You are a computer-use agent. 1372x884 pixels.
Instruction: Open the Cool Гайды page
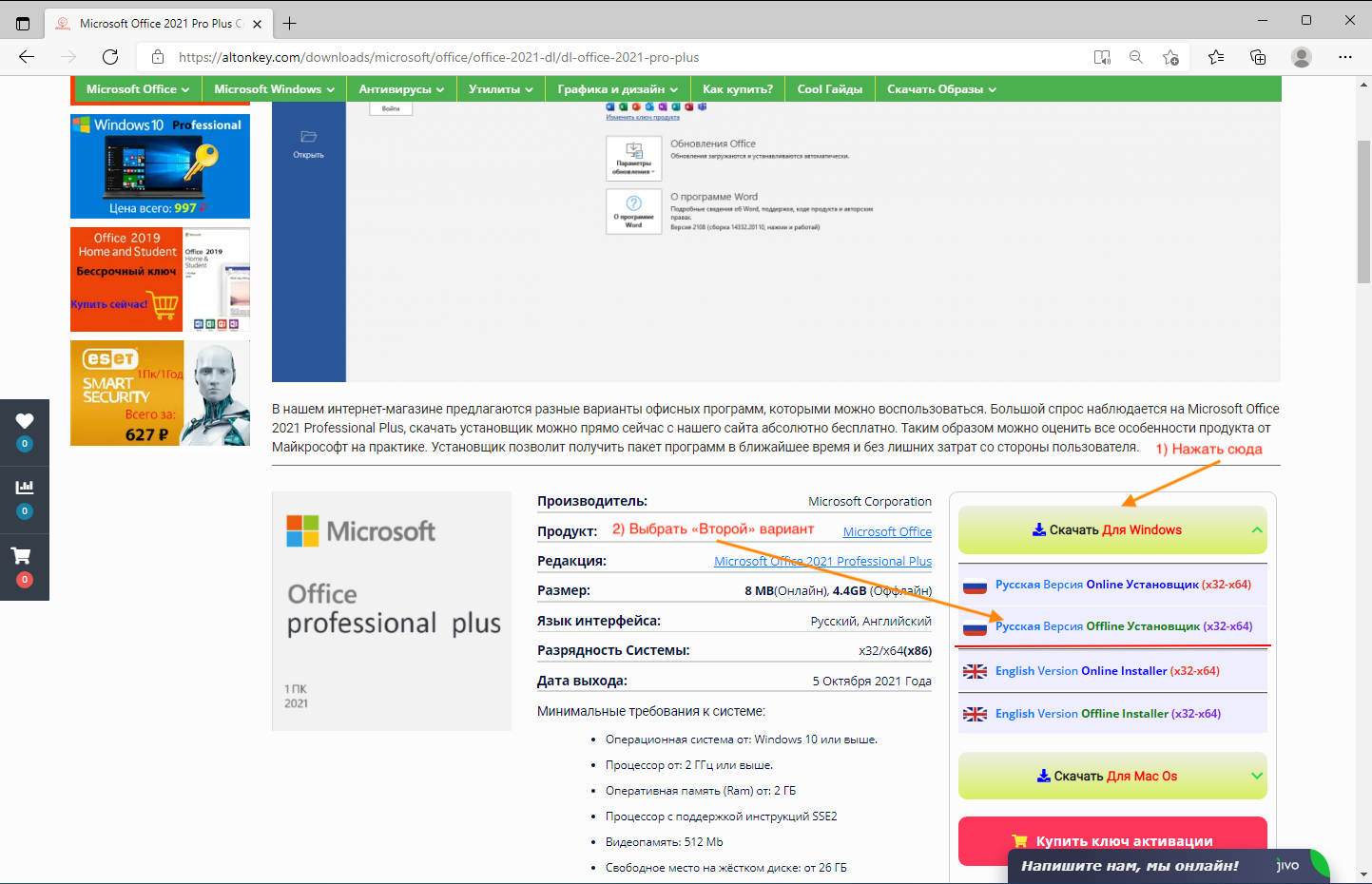[x=830, y=89]
